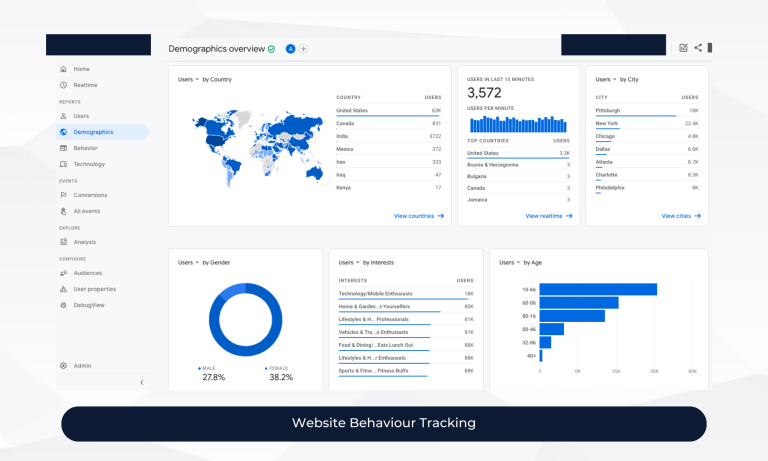Screen dimensions: 768x461
Task: Click the add comparison plus icon
Action: (x=304, y=48)
